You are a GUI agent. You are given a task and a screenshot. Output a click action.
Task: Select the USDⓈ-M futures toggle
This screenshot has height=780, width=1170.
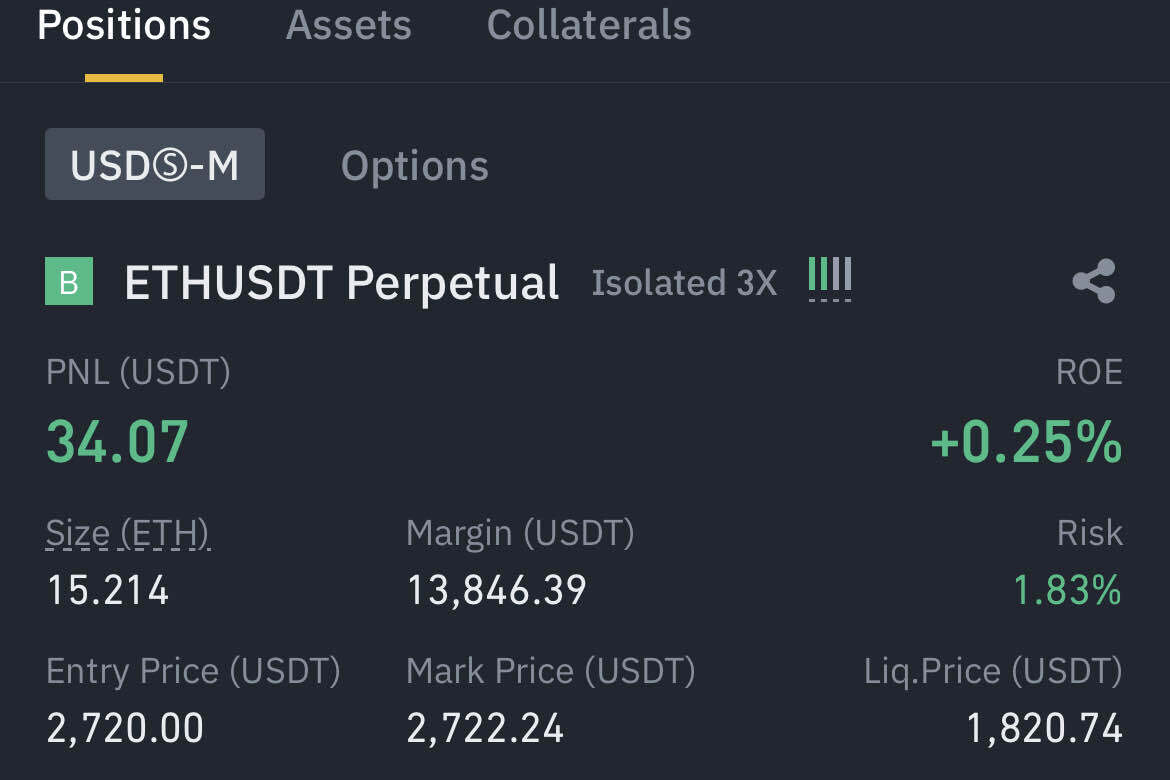click(x=155, y=165)
